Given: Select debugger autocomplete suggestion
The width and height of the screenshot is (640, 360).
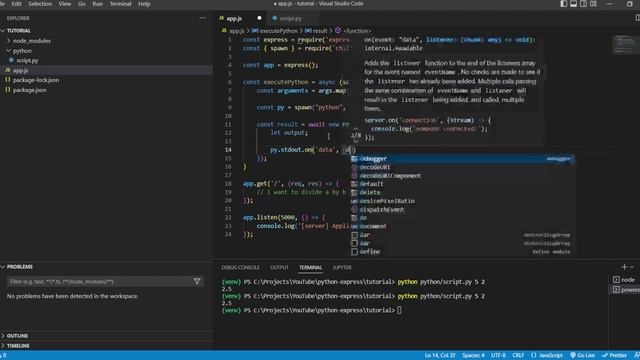Looking at the screenshot, I should pyautogui.click(x=462, y=159).
